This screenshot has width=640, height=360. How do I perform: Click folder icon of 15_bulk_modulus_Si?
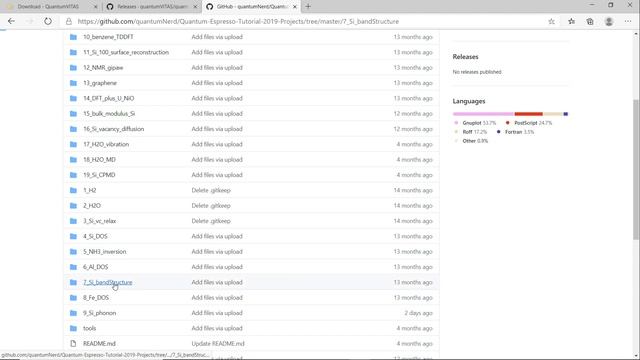click(x=73, y=113)
